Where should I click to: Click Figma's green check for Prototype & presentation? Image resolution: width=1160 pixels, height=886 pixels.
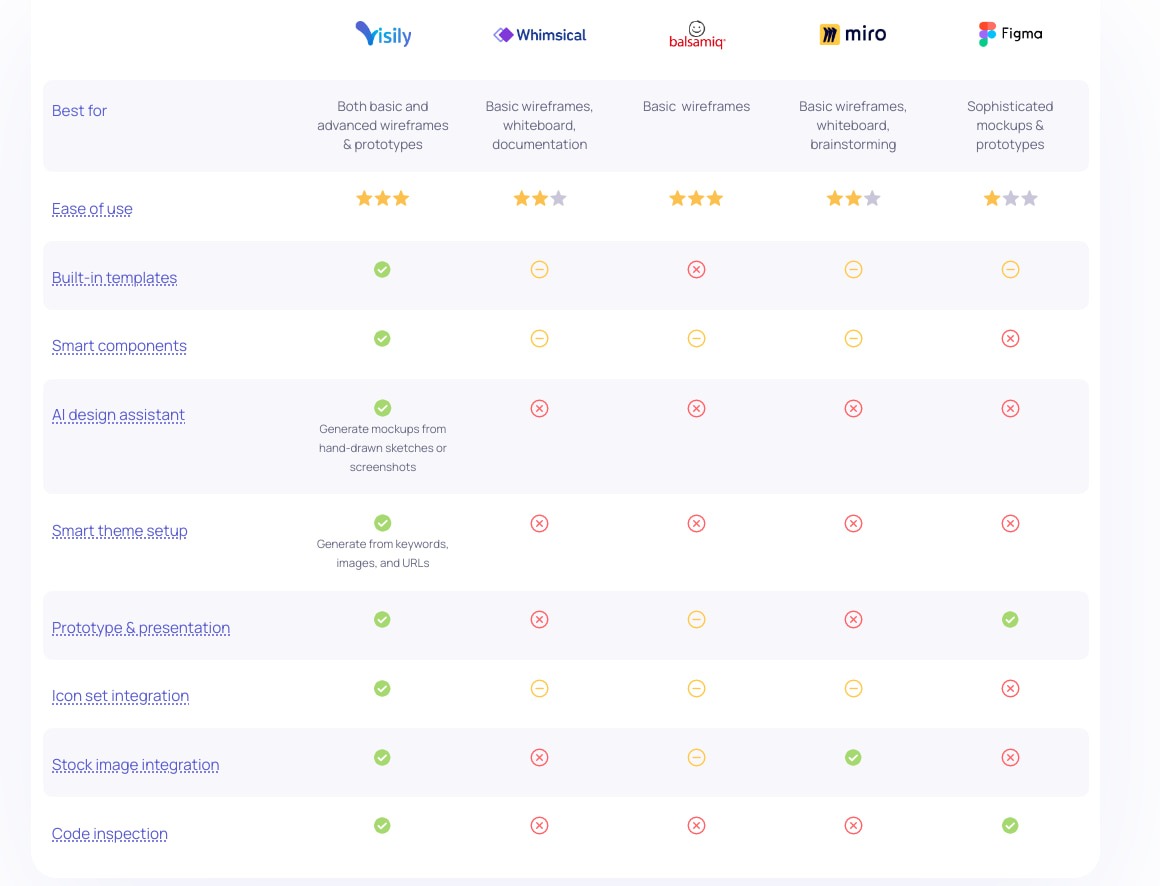(1010, 619)
